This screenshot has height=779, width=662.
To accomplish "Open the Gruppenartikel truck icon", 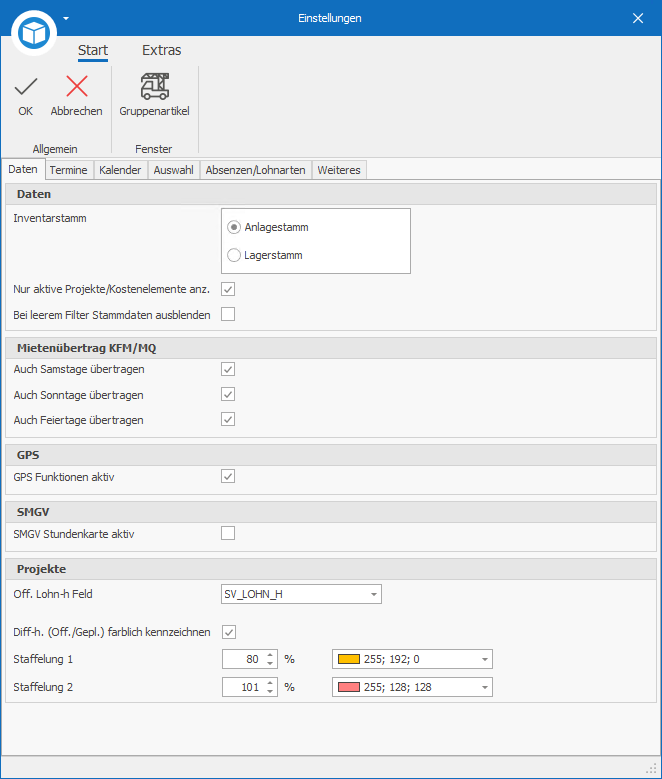I will pyautogui.click(x=155, y=86).
